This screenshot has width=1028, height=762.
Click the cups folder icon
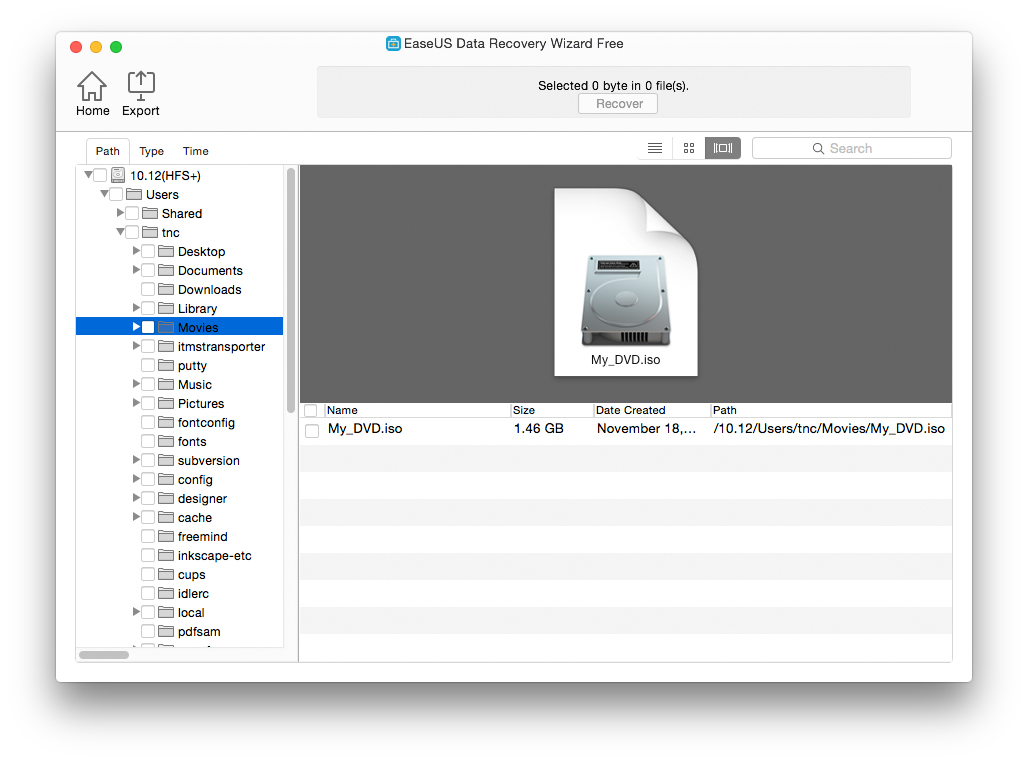pos(166,574)
